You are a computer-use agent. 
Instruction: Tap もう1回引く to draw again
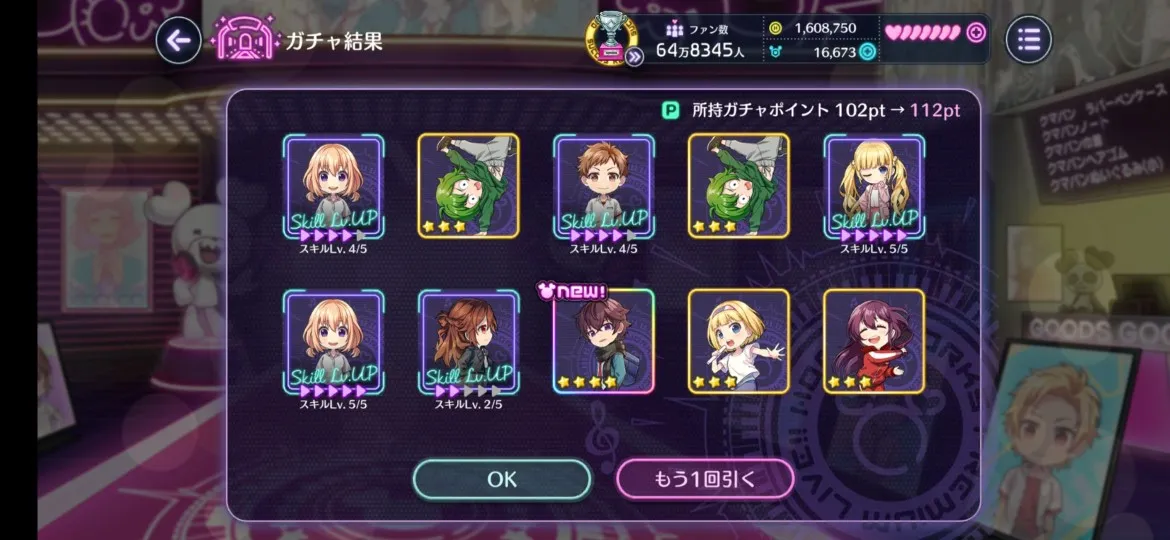(704, 479)
